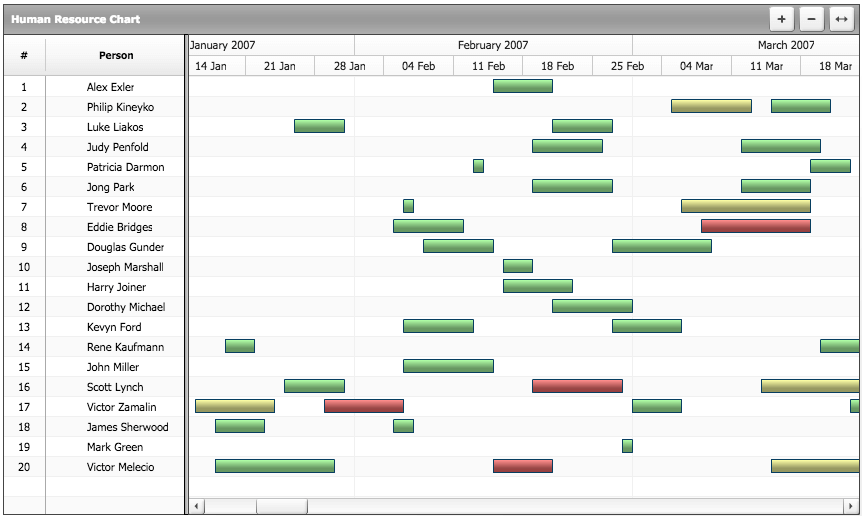The image size is (862, 516).
Task: Select Mark Green's small green task
Action: 627,446
